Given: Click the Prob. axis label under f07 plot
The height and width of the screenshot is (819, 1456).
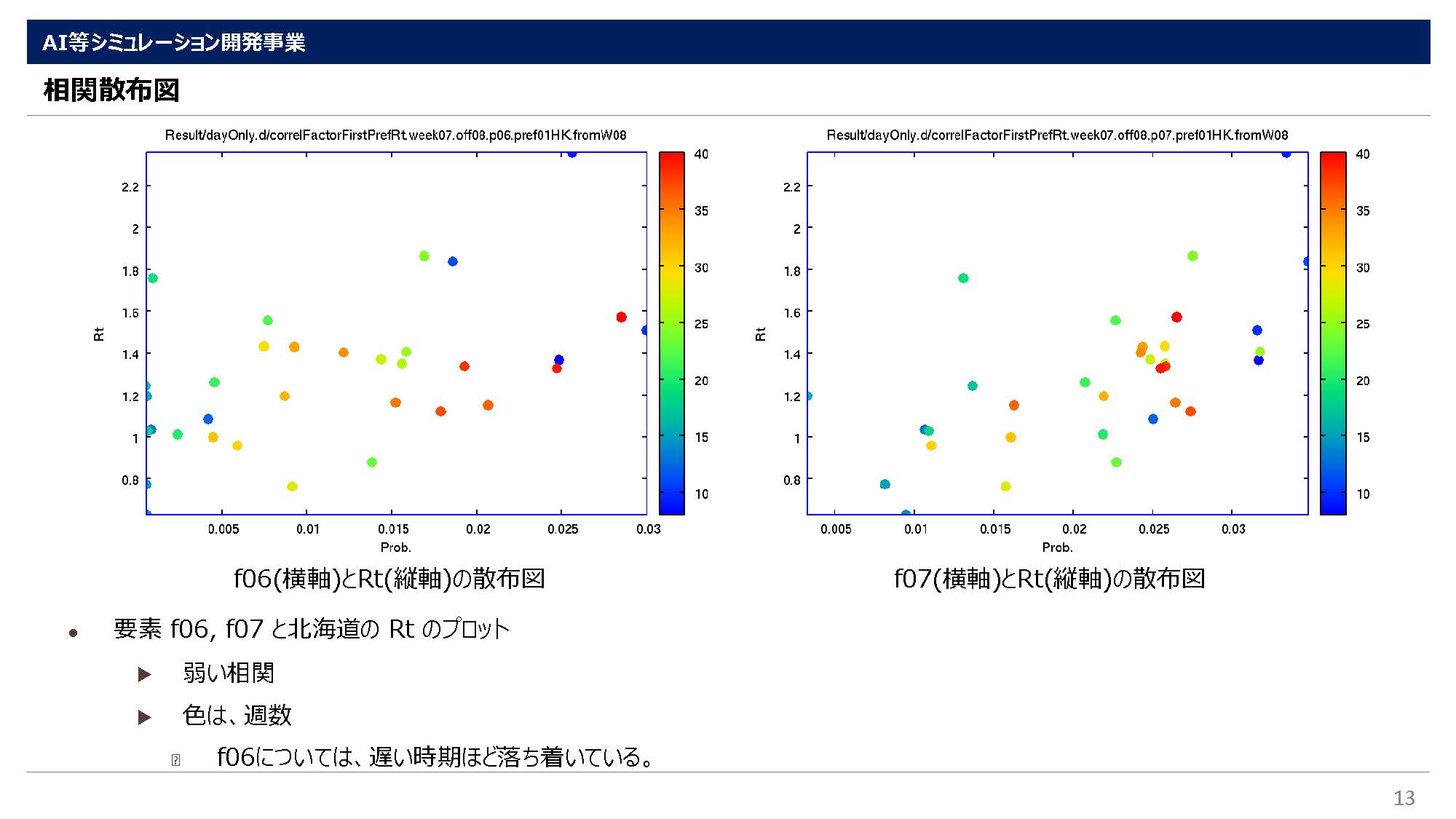Looking at the screenshot, I should point(1058,547).
